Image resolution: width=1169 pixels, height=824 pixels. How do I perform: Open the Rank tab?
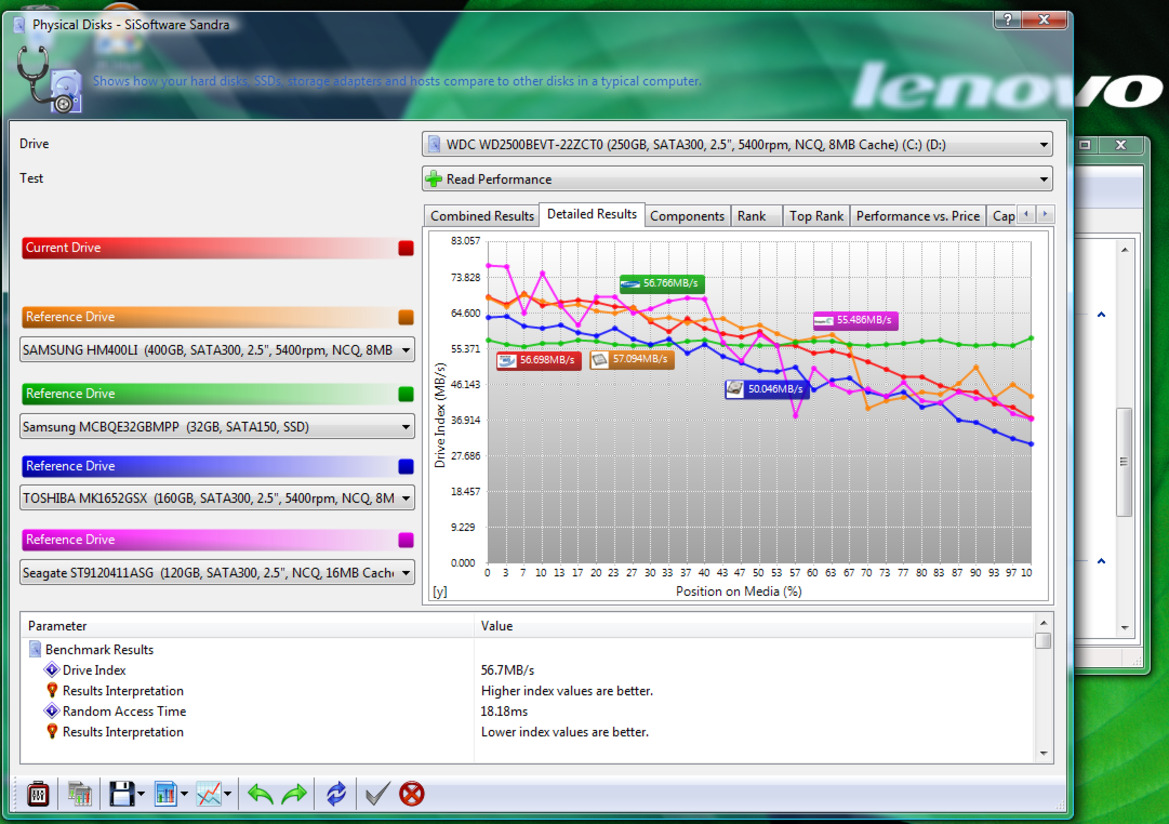[754, 216]
